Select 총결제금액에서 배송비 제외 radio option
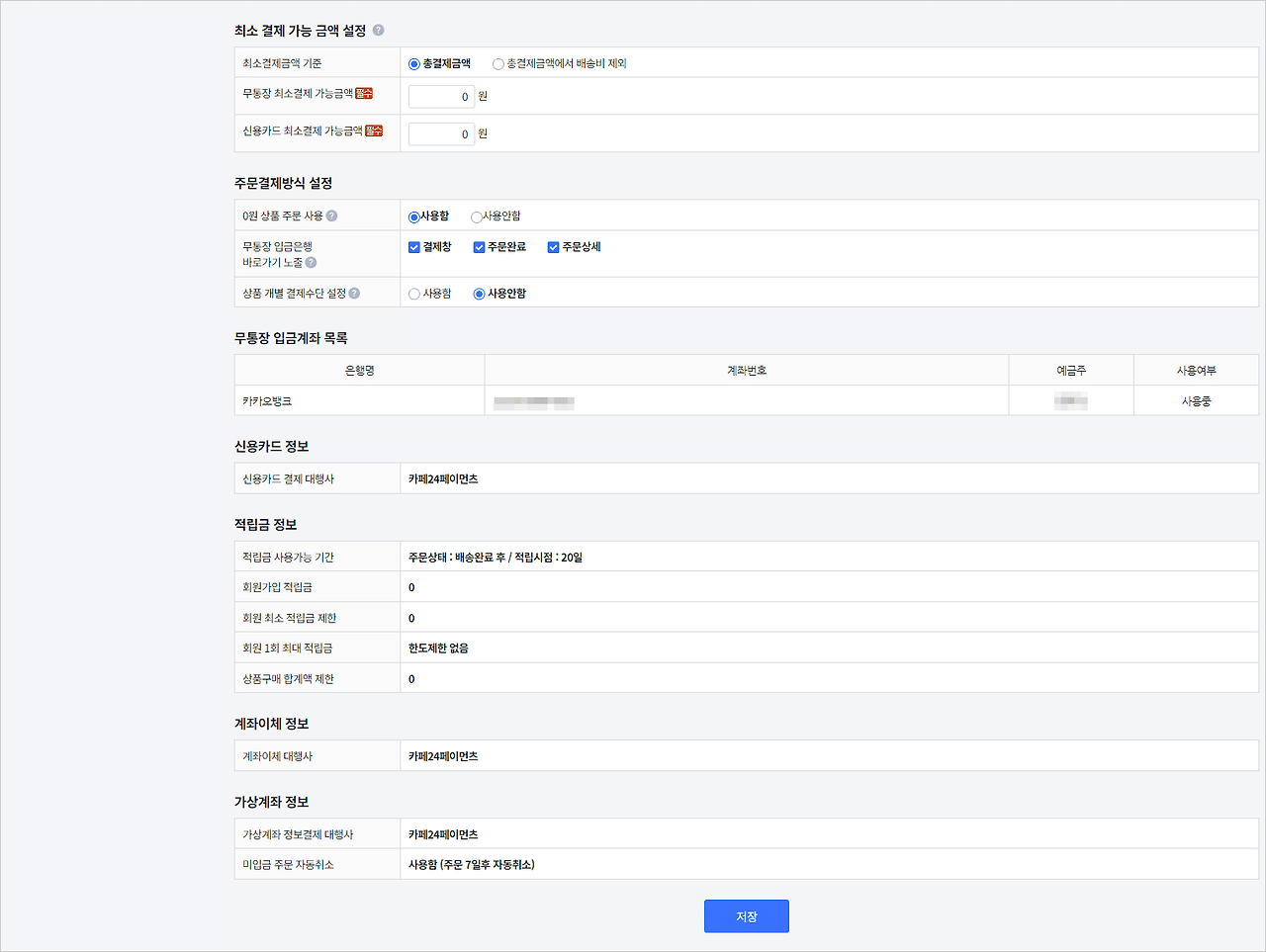This screenshot has width=1266, height=952. pyautogui.click(x=497, y=64)
